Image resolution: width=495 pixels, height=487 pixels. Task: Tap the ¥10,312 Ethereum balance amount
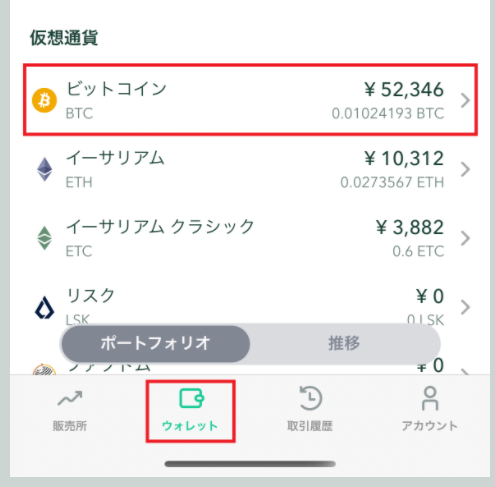(404, 158)
